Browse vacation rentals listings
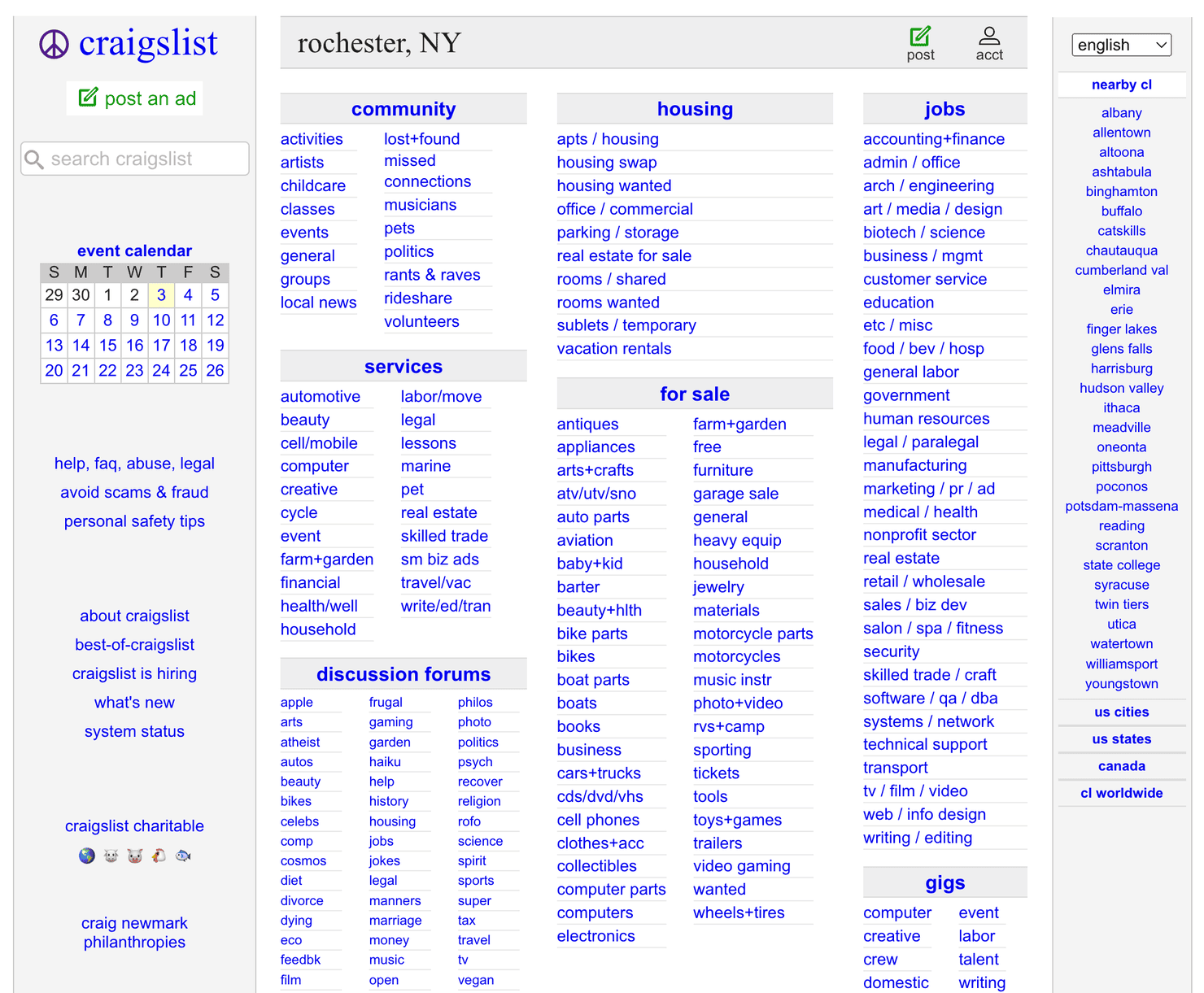 pos(613,349)
